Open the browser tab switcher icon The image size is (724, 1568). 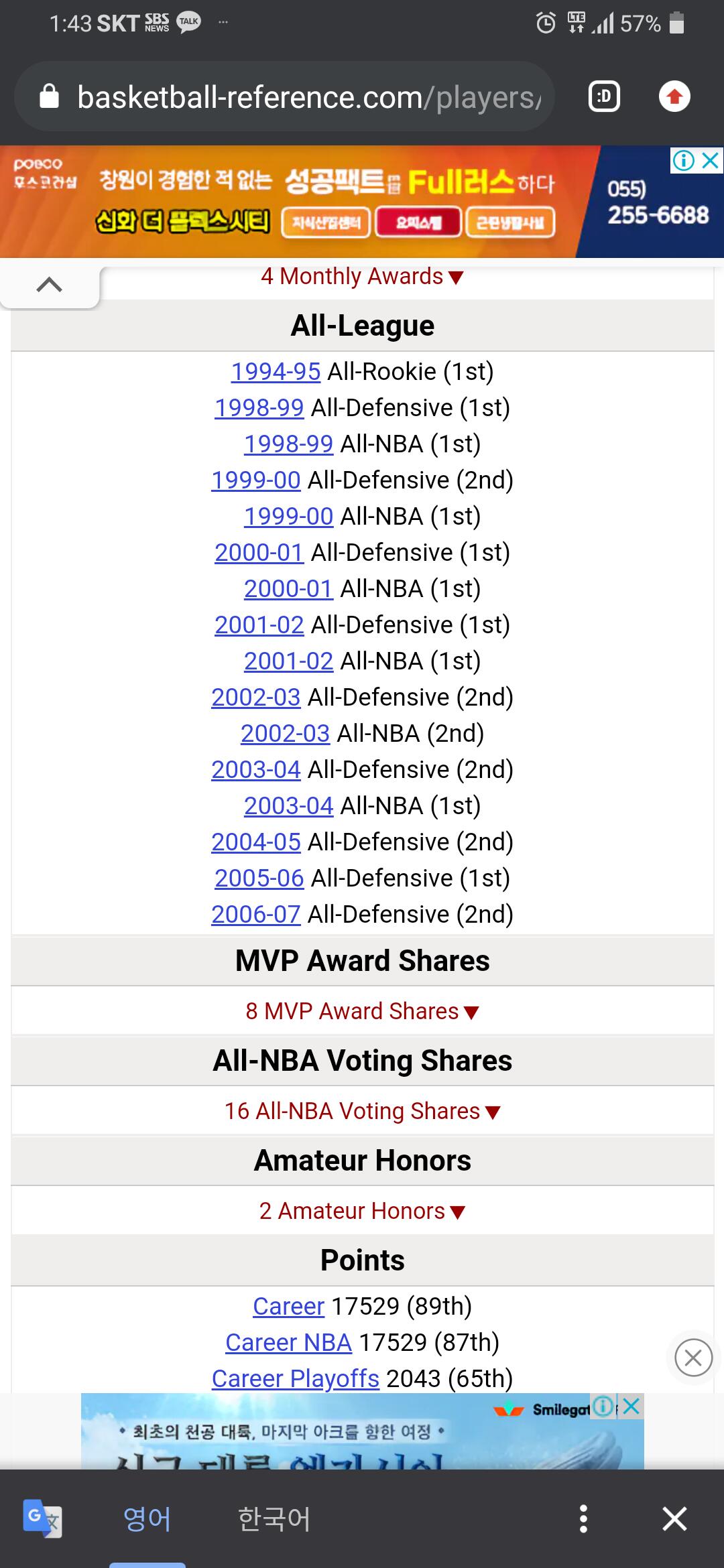[x=604, y=97]
